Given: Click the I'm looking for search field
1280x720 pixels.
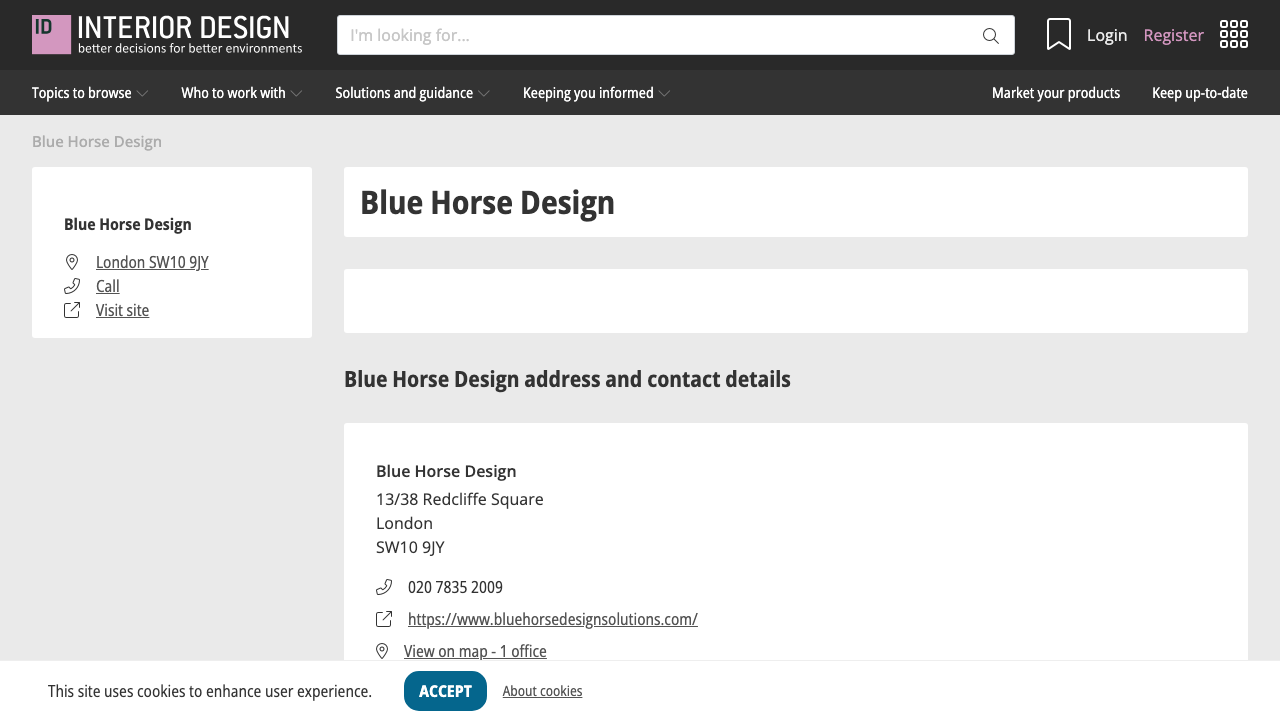Looking at the screenshot, I should tap(600, 35).
